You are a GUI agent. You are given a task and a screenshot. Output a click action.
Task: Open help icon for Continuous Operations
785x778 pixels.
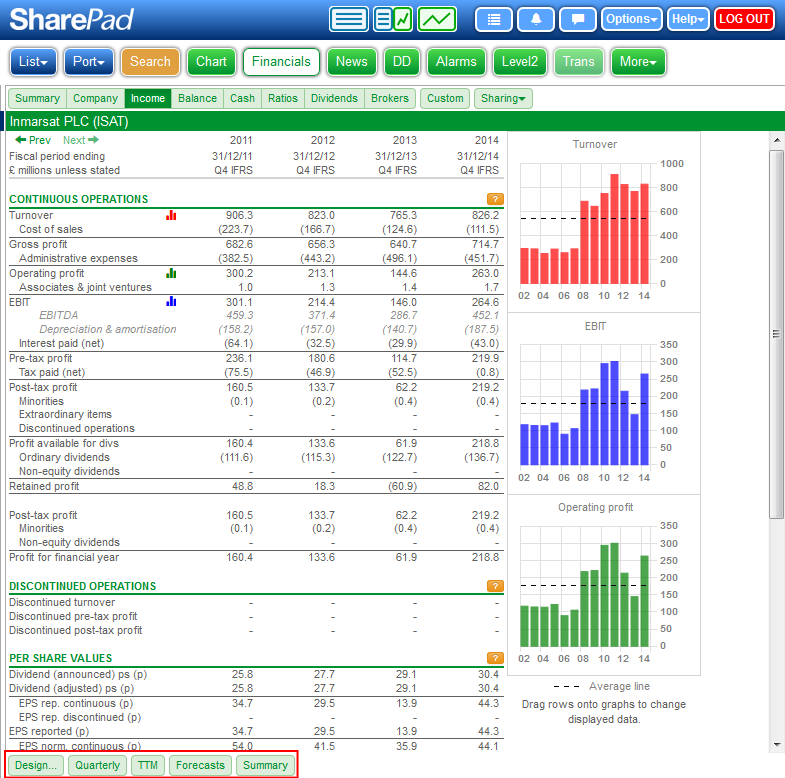495,199
